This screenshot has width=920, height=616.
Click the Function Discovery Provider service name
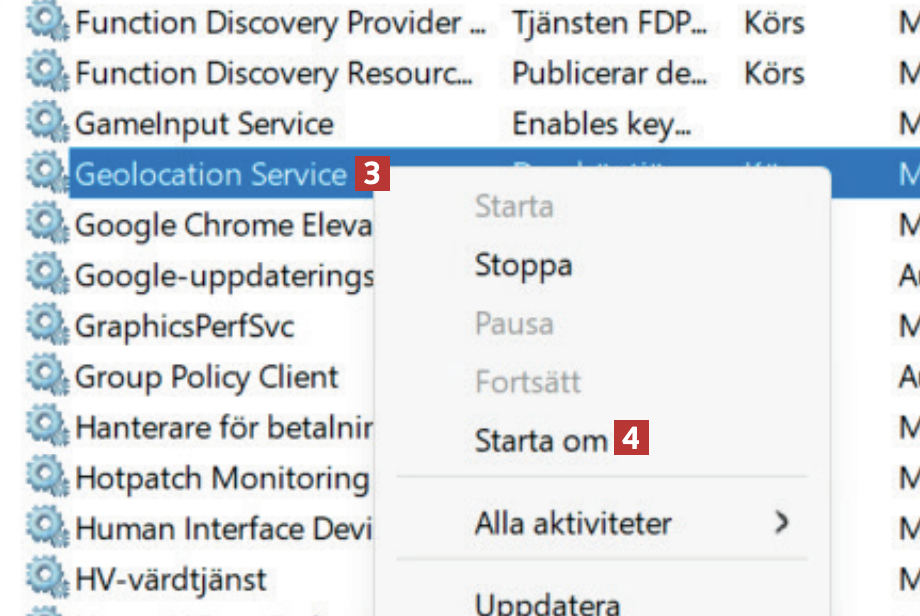point(281,21)
